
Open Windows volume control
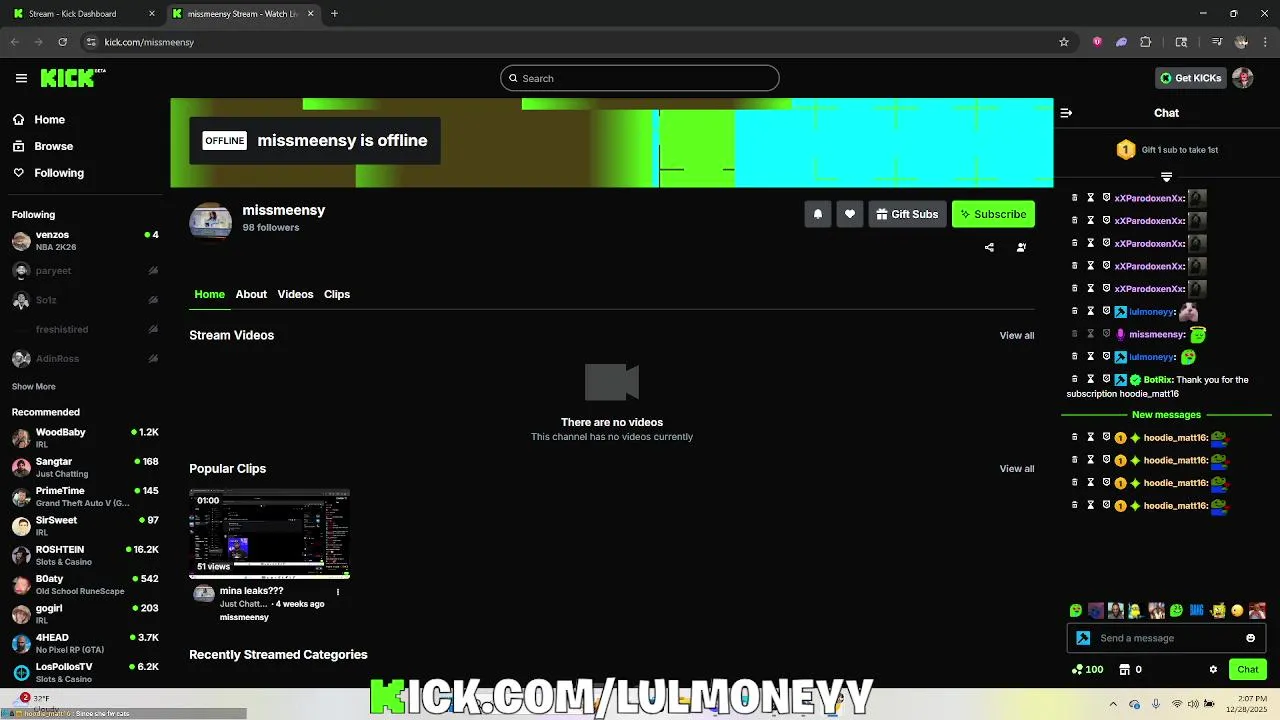(1193, 703)
